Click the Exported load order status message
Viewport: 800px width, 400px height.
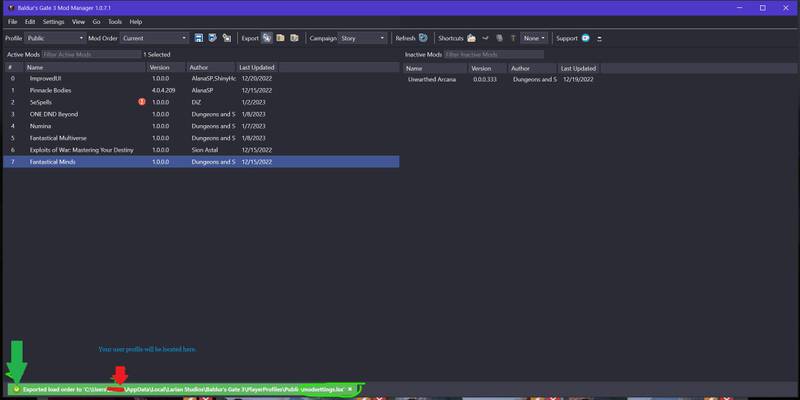(x=183, y=389)
